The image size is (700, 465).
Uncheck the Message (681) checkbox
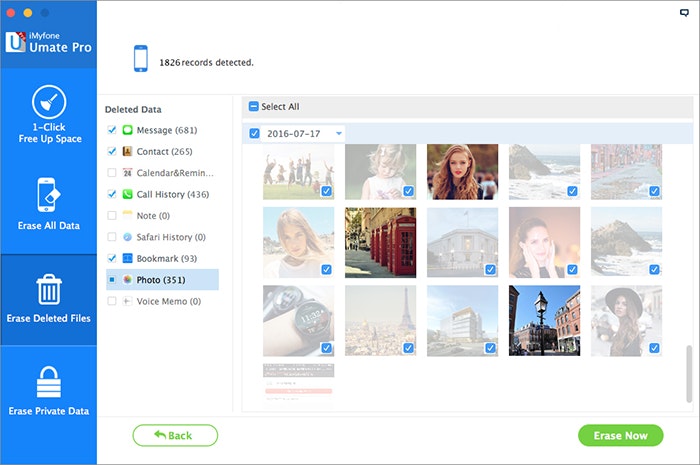pos(112,130)
